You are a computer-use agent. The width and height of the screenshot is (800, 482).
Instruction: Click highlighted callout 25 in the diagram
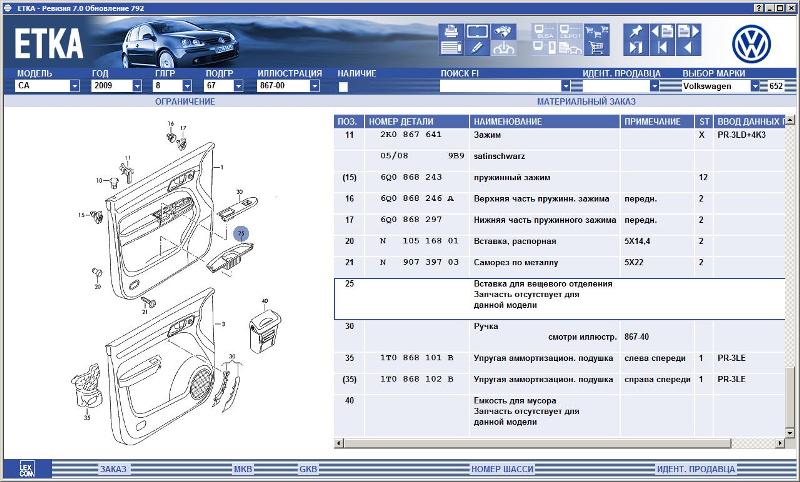point(241,234)
